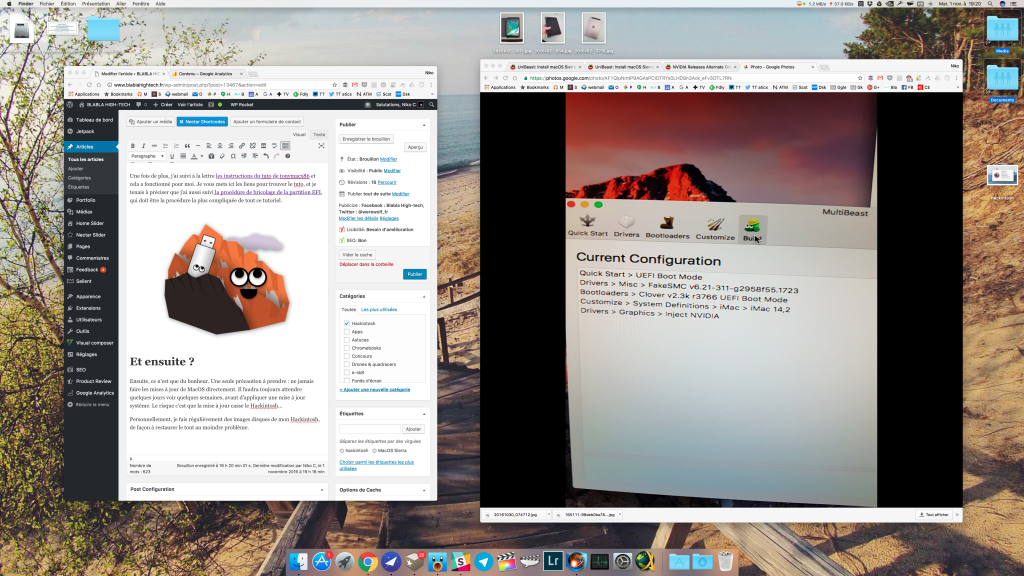Open Final Cut Pro in Dock
The width and height of the screenshot is (1024, 576).
507,562
